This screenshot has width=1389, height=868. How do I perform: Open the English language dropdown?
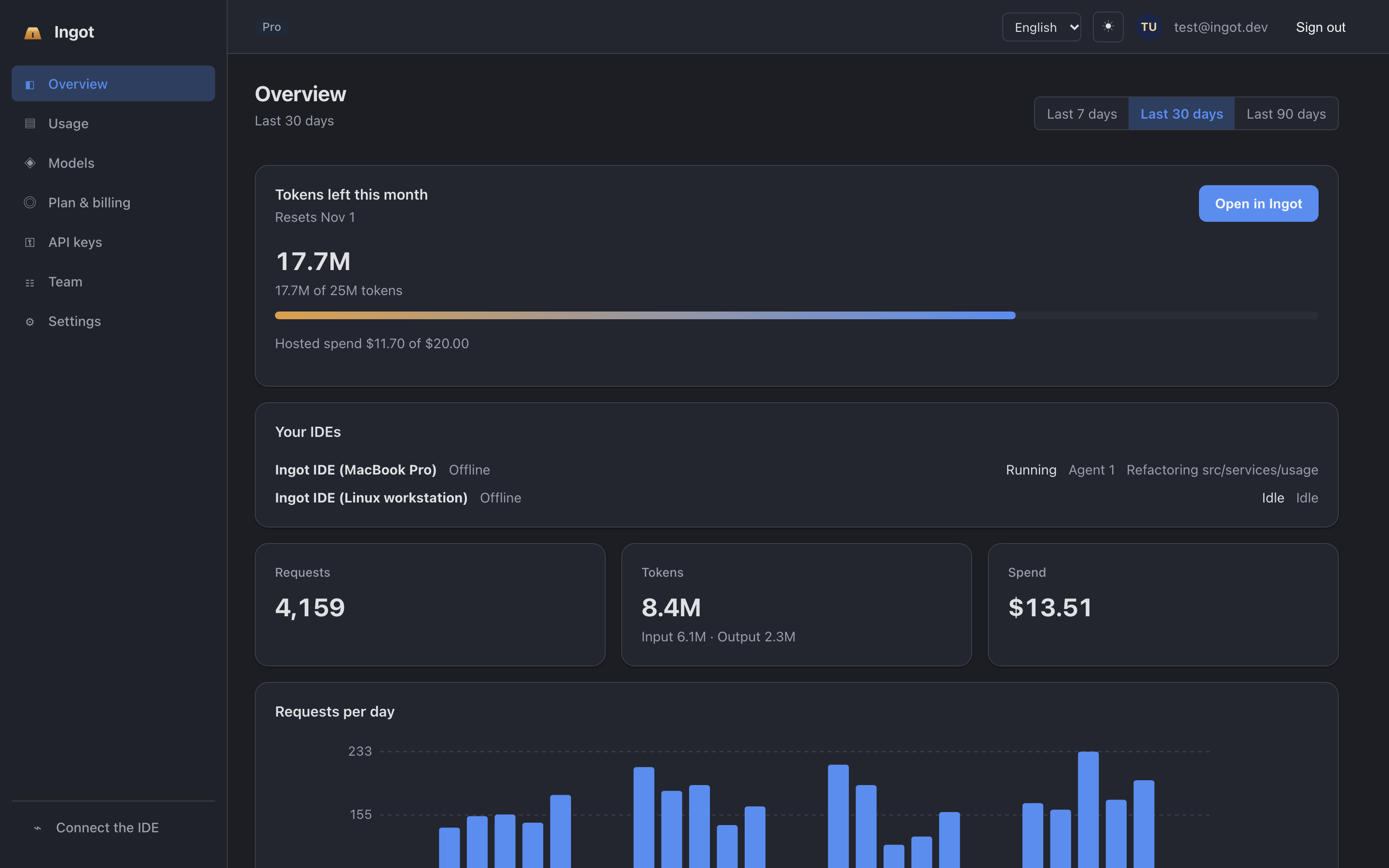click(1041, 27)
